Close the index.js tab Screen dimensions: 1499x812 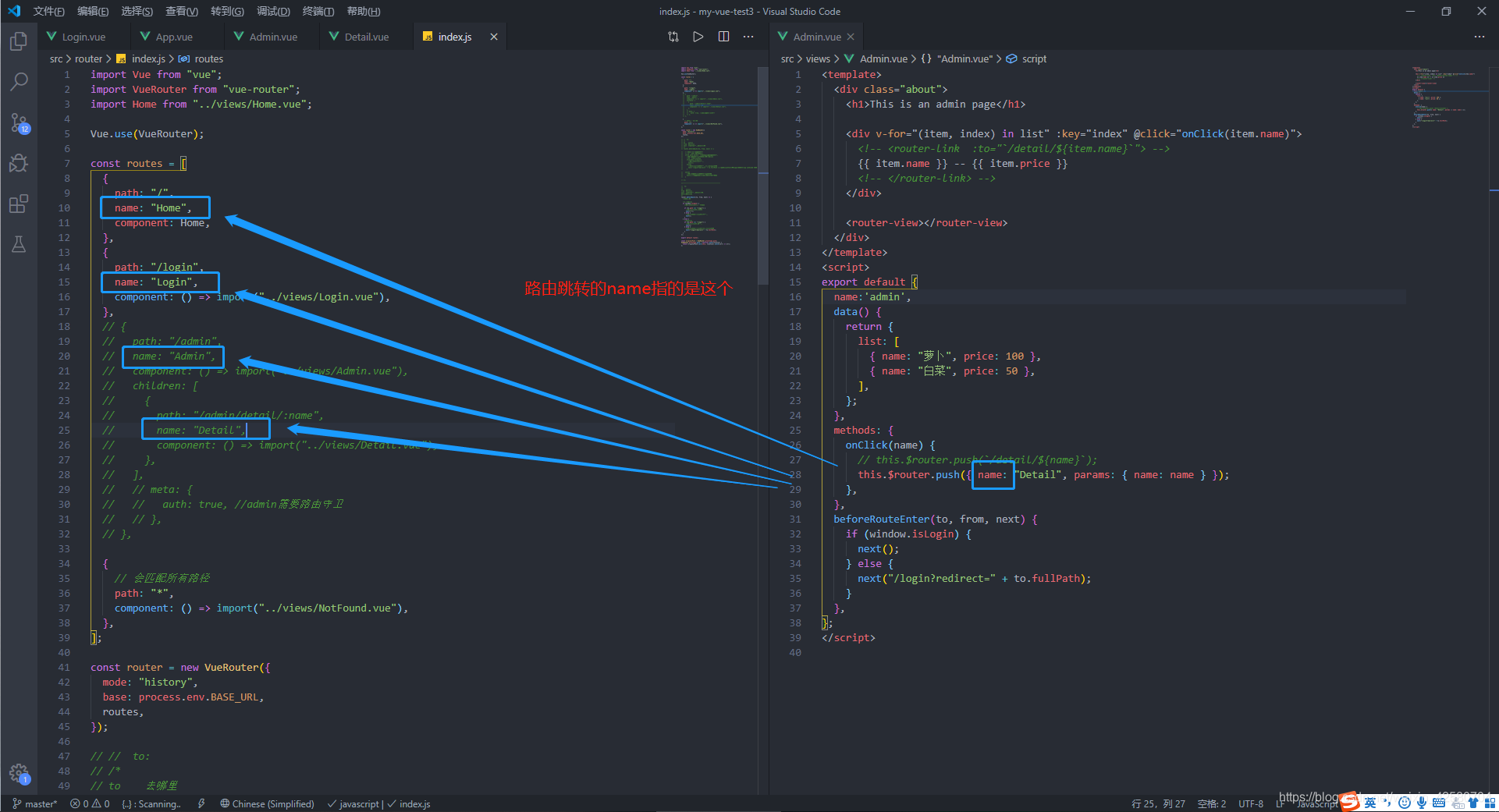494,37
